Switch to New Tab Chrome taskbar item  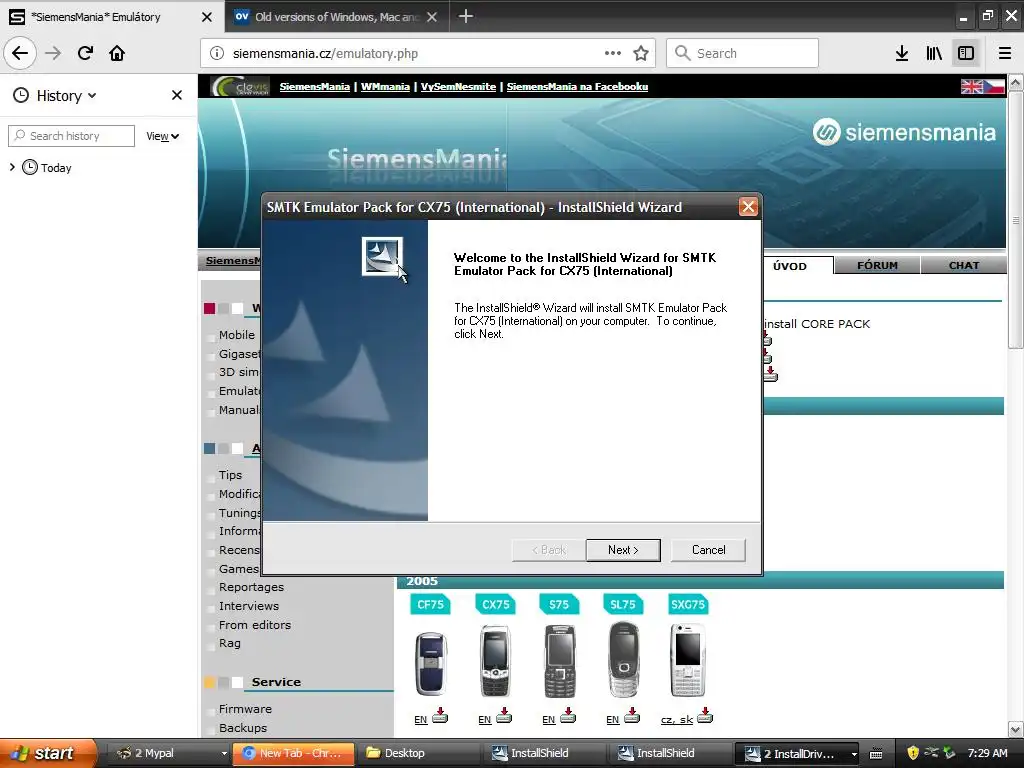point(294,753)
